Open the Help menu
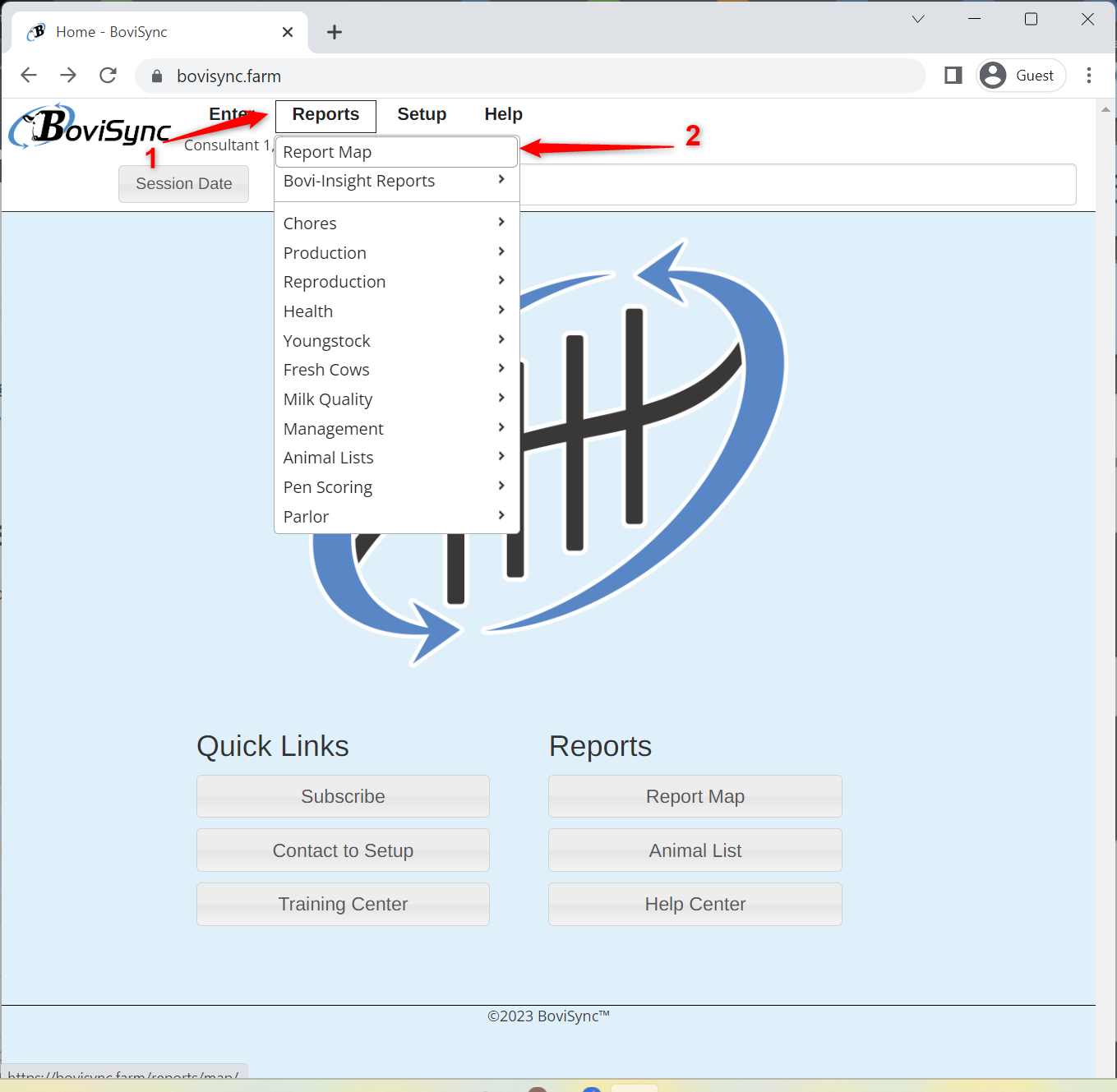Screen dimensions: 1117x1092 503,115
